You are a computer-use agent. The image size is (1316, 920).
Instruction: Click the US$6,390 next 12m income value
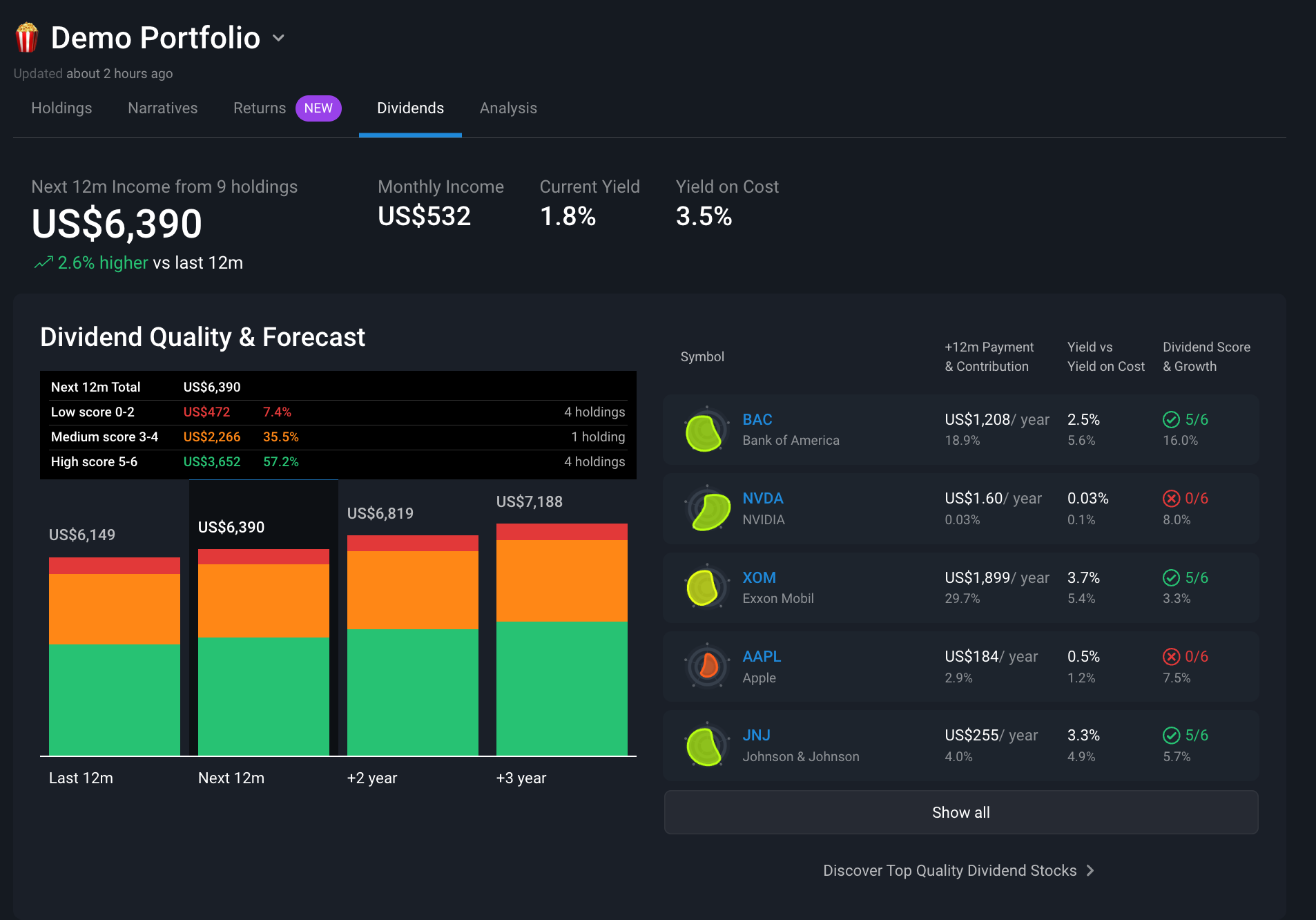coord(117,224)
